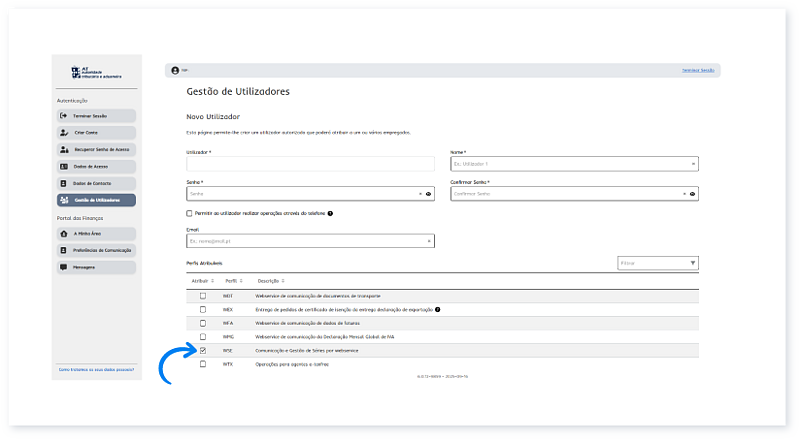Click the user avatar icon in header
This screenshot has height=440, width=800.
[x=175, y=70]
